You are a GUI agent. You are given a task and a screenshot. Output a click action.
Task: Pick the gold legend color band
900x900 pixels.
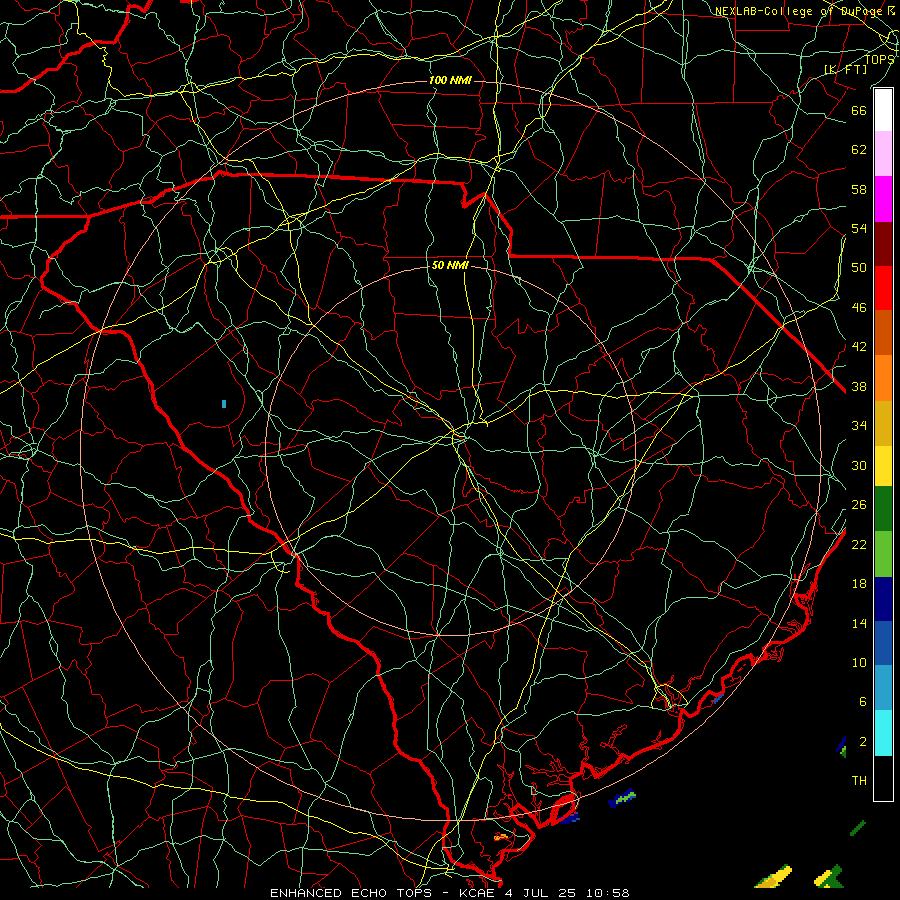(x=883, y=423)
